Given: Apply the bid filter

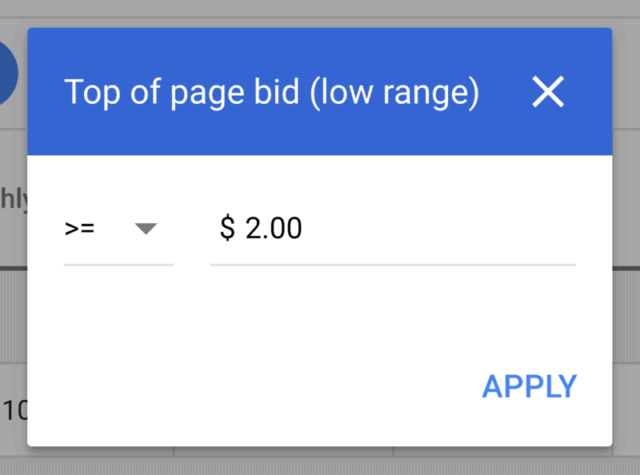Looking at the screenshot, I should click(x=529, y=386).
